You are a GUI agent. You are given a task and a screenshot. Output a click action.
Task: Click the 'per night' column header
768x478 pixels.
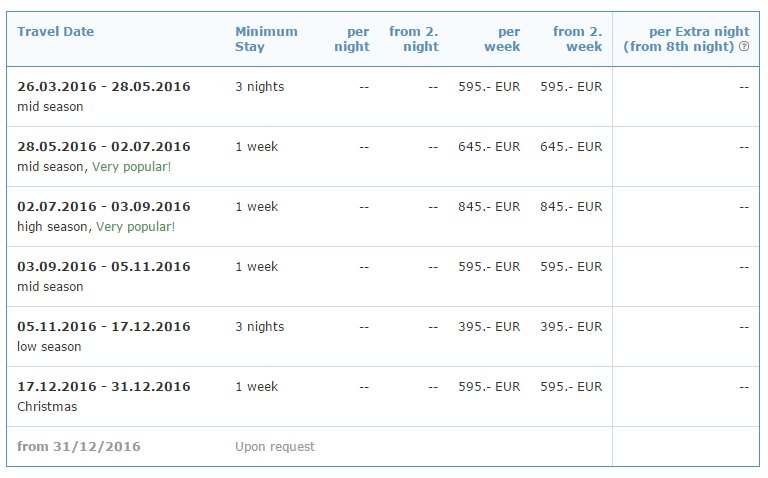click(351, 38)
